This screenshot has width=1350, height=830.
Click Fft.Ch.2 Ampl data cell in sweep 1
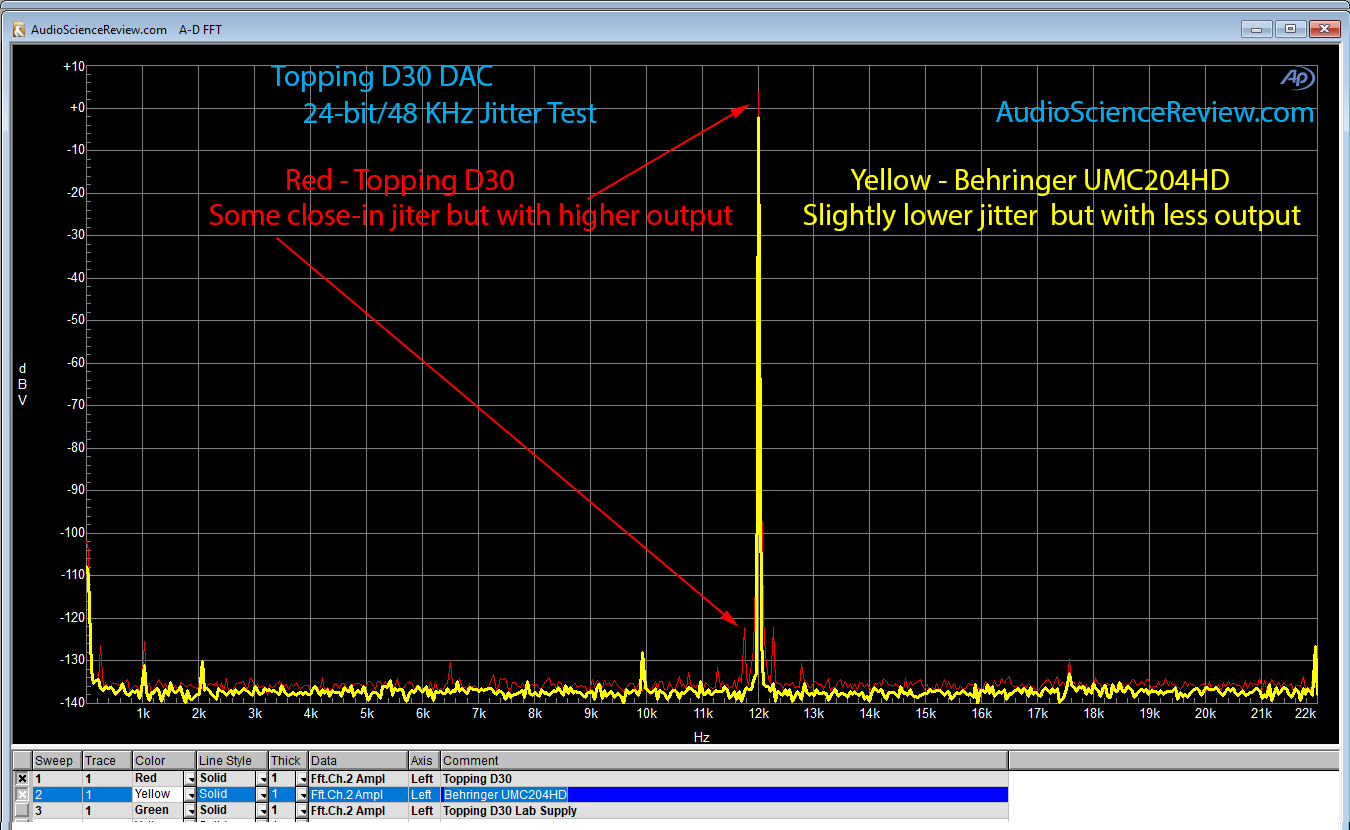358,778
